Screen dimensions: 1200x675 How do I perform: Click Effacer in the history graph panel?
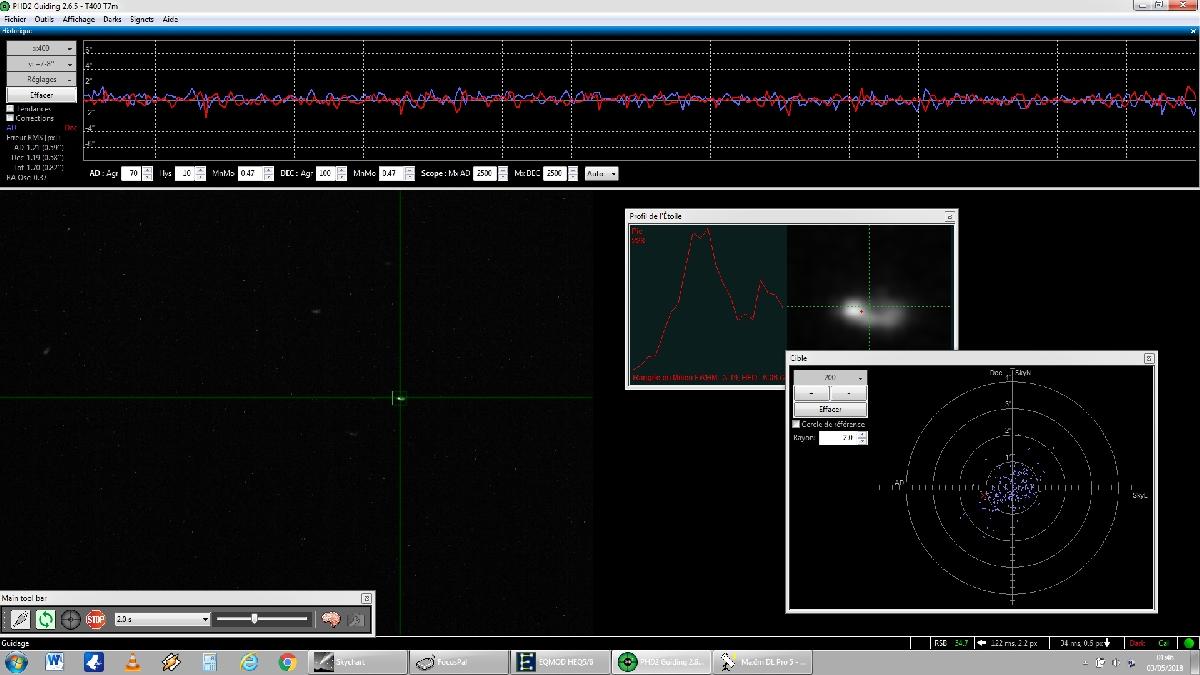pyautogui.click(x=41, y=95)
